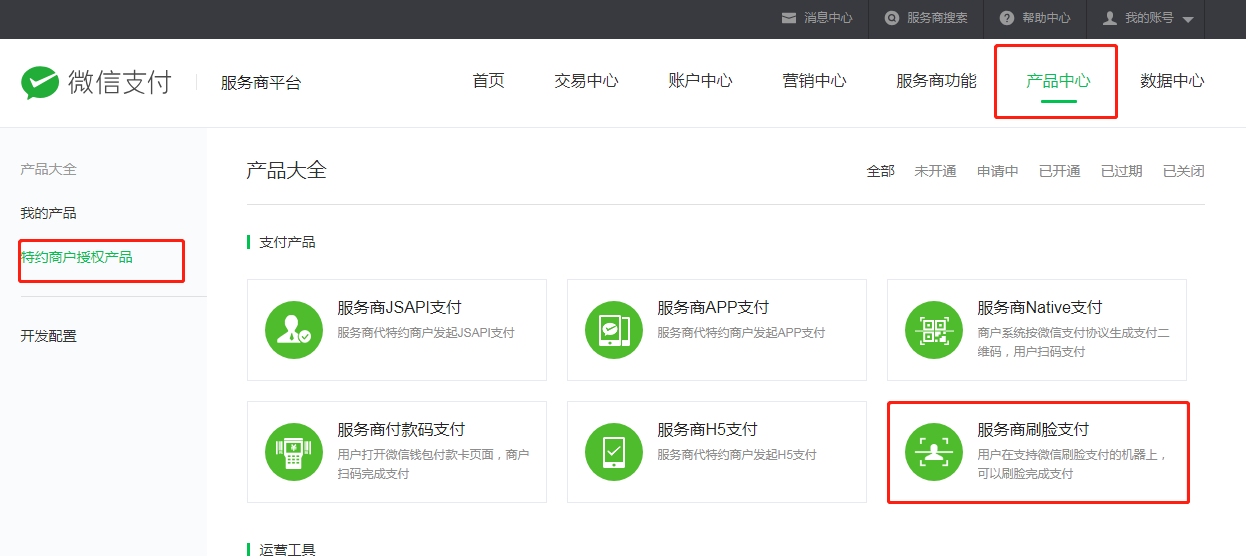Open 消息中心 envelope icon in top bar
The width and height of the screenshot is (1246, 556).
(789, 18)
